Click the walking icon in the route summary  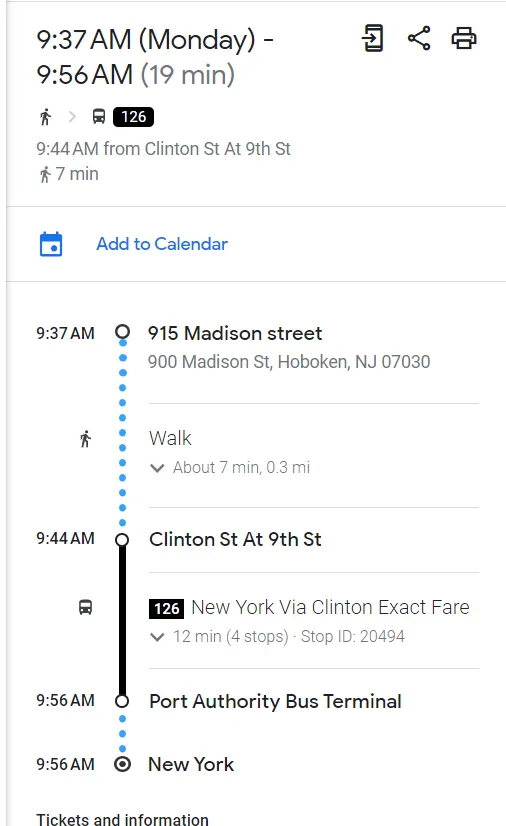coord(46,117)
